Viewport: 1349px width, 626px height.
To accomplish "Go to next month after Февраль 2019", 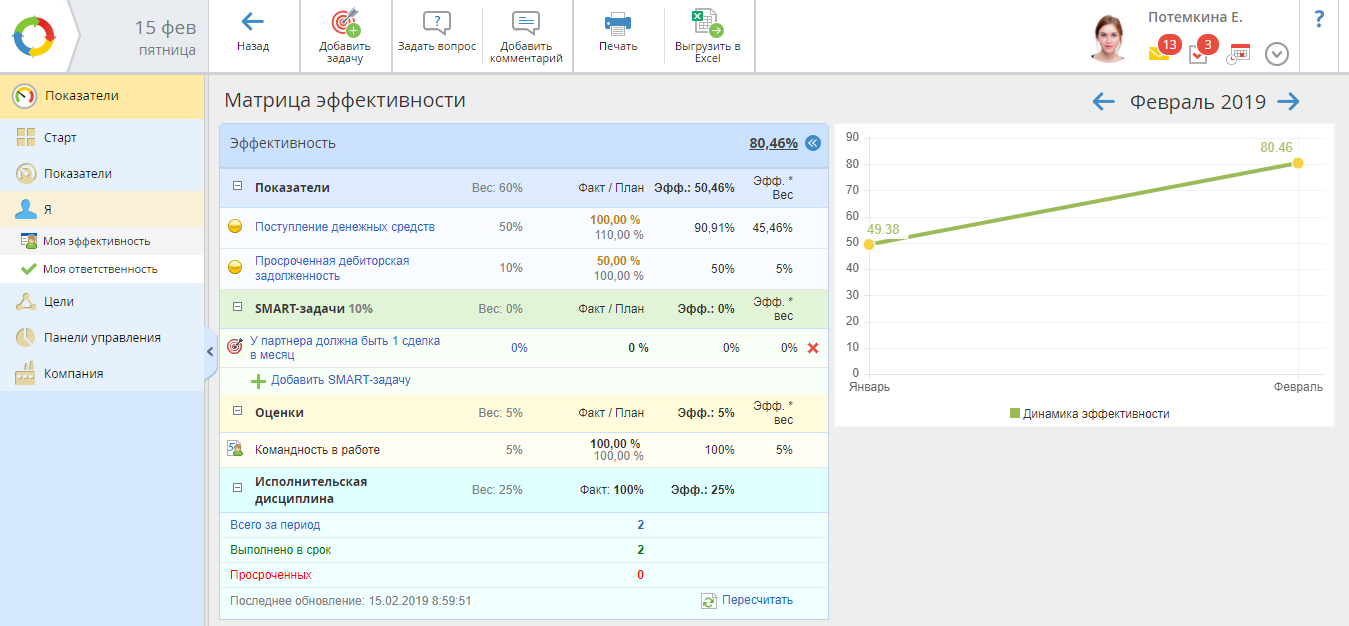I will (1289, 101).
